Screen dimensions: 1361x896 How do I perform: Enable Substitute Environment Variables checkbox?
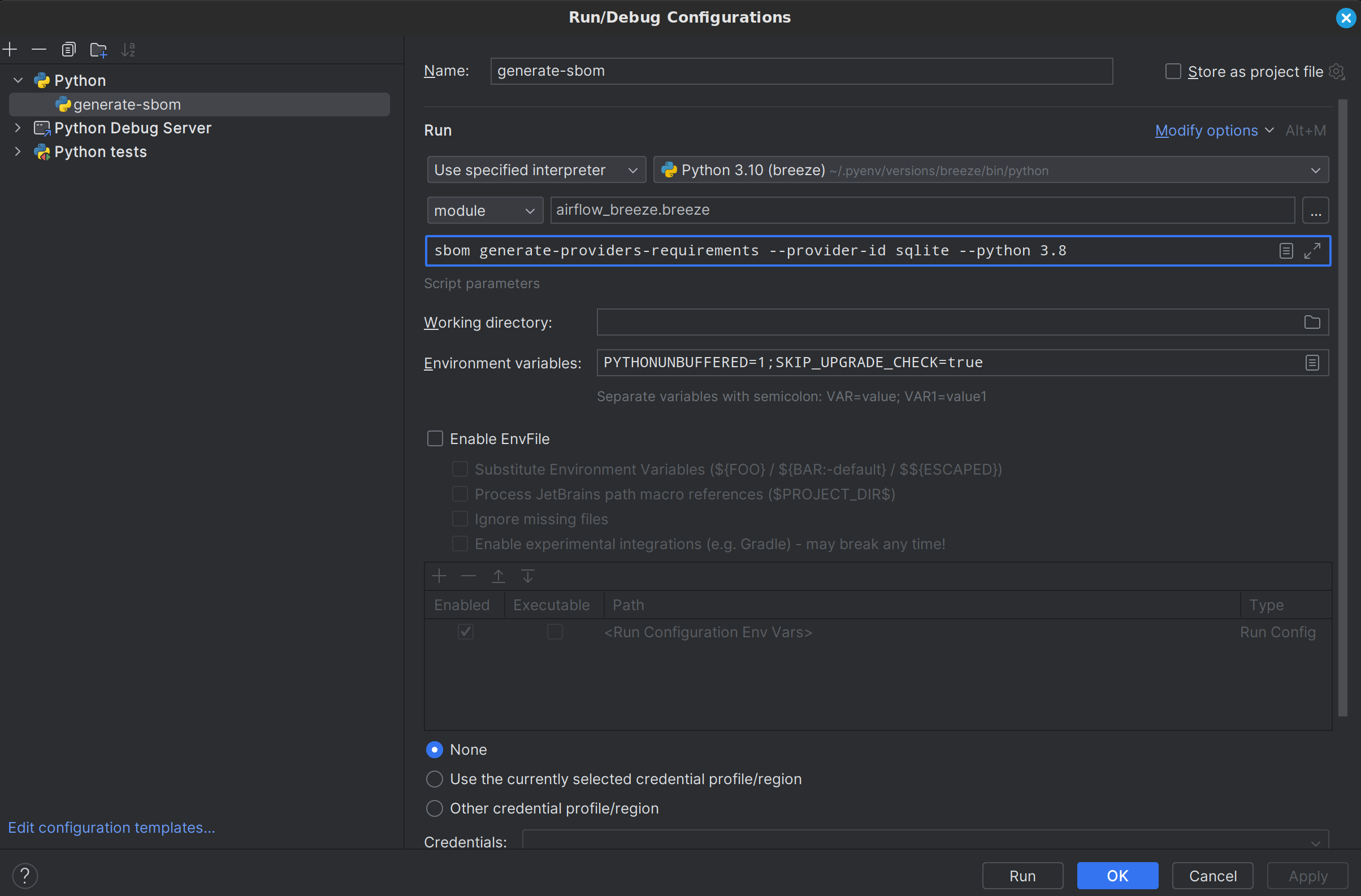tap(459, 469)
